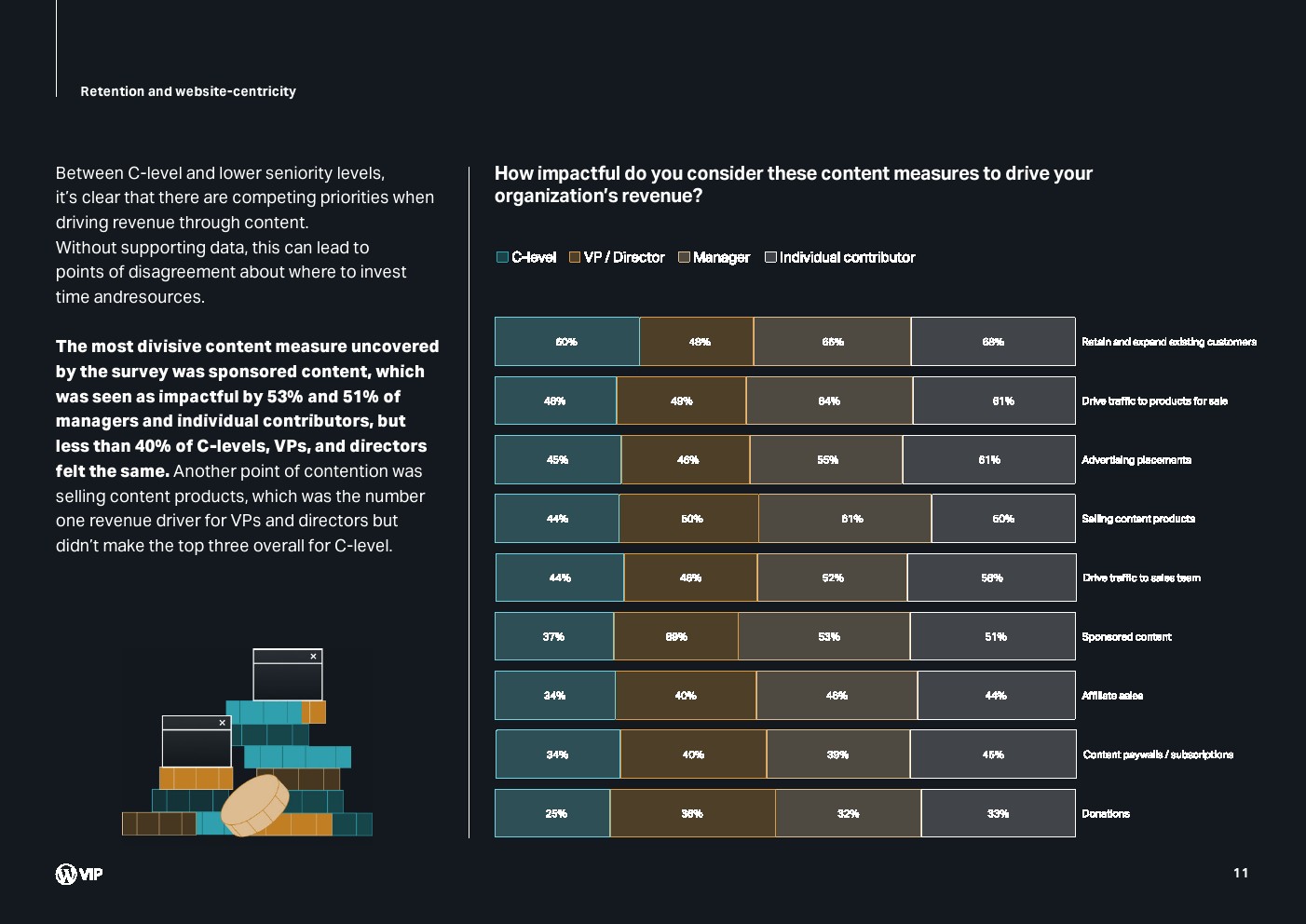Viewport: 1306px width, 924px height.
Task: Toggle the C-level legend box
Action: tap(503, 257)
